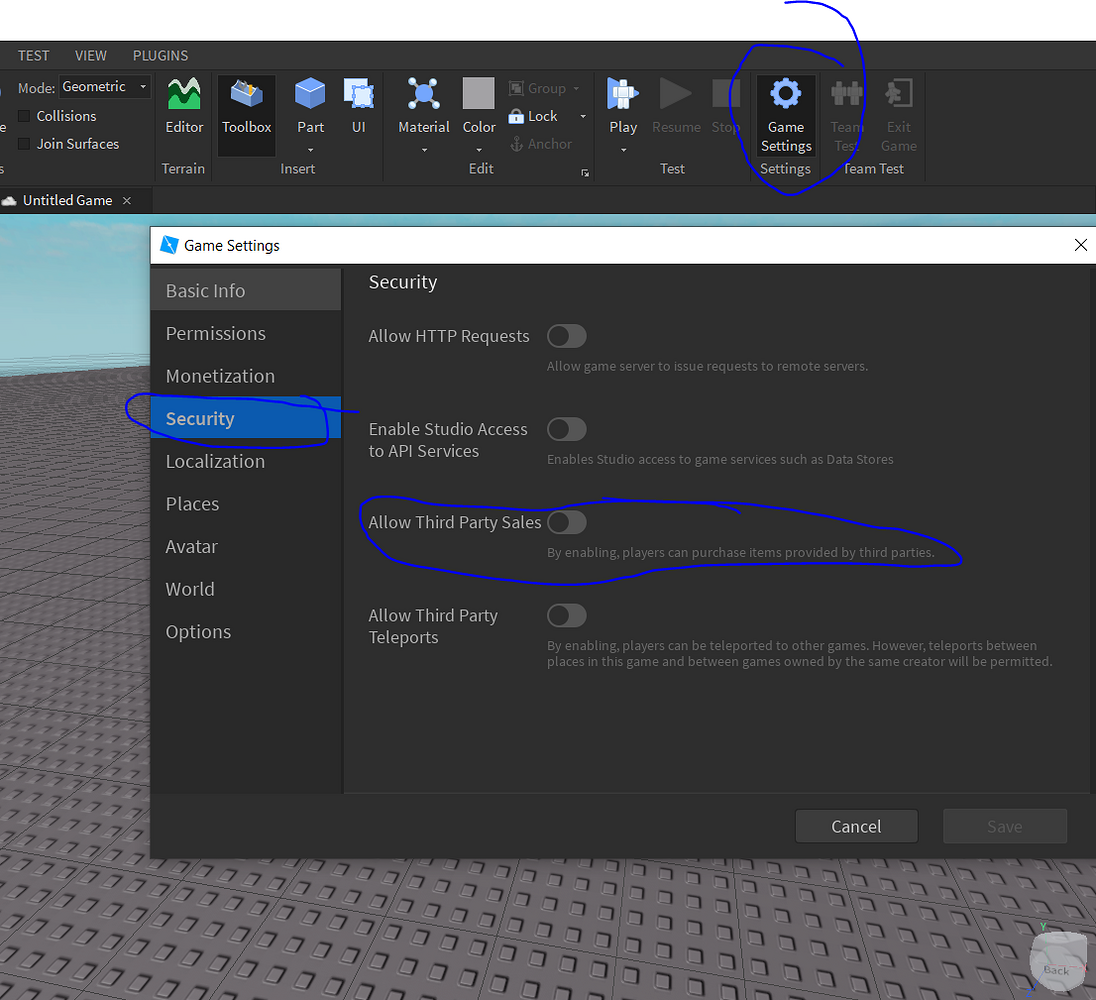Open the Lock tool dropdown
The height and width of the screenshot is (1000, 1096).
582,116
